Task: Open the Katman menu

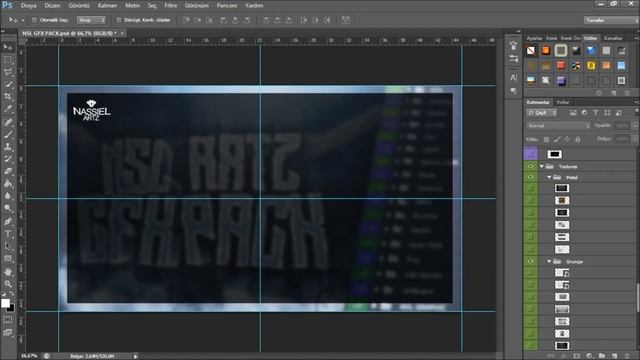Action: click(107, 6)
